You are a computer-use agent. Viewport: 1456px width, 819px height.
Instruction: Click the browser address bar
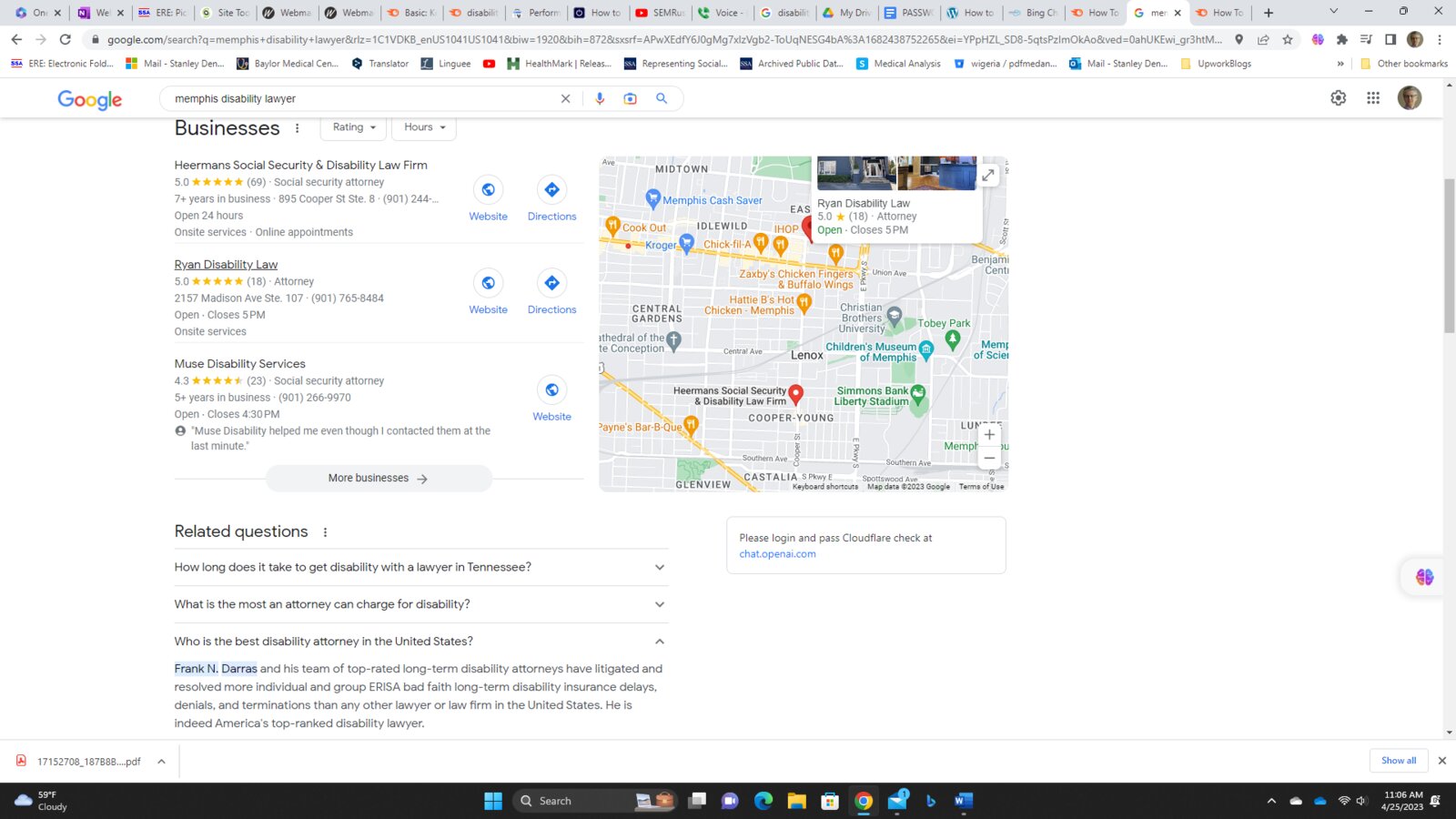click(x=664, y=39)
